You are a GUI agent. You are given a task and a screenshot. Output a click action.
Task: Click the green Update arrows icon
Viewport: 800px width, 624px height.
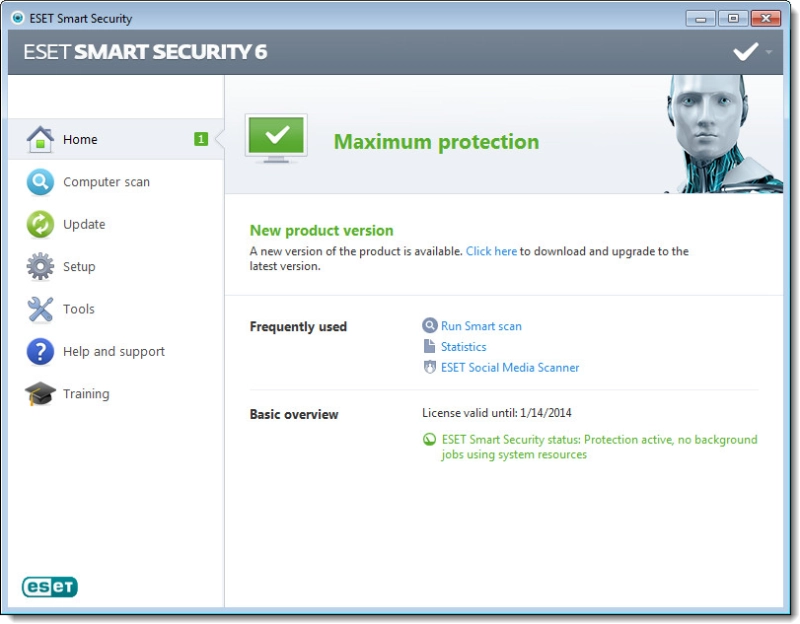tap(40, 224)
